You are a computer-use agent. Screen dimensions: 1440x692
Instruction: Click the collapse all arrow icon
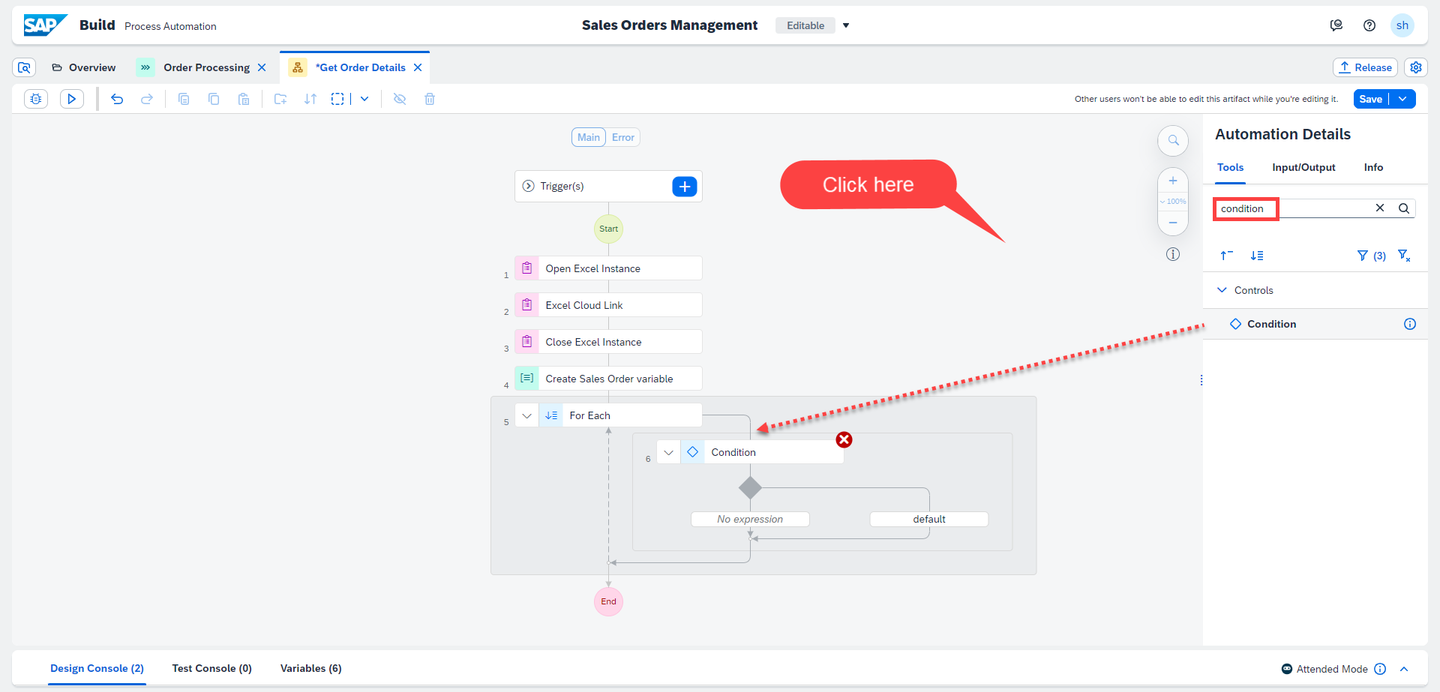tap(1226, 256)
